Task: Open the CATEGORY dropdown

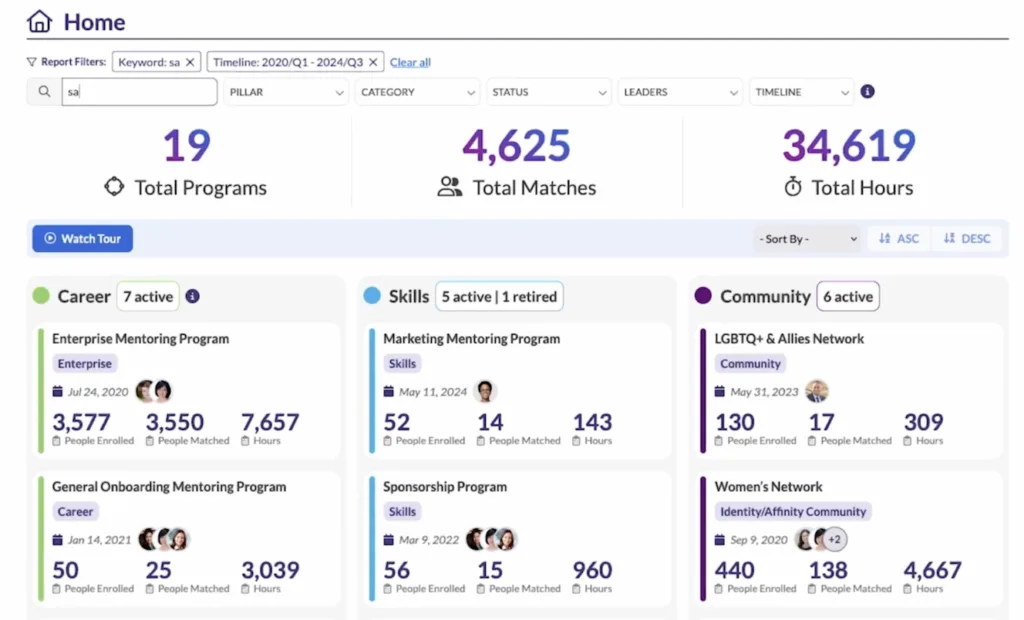Action: click(x=417, y=91)
